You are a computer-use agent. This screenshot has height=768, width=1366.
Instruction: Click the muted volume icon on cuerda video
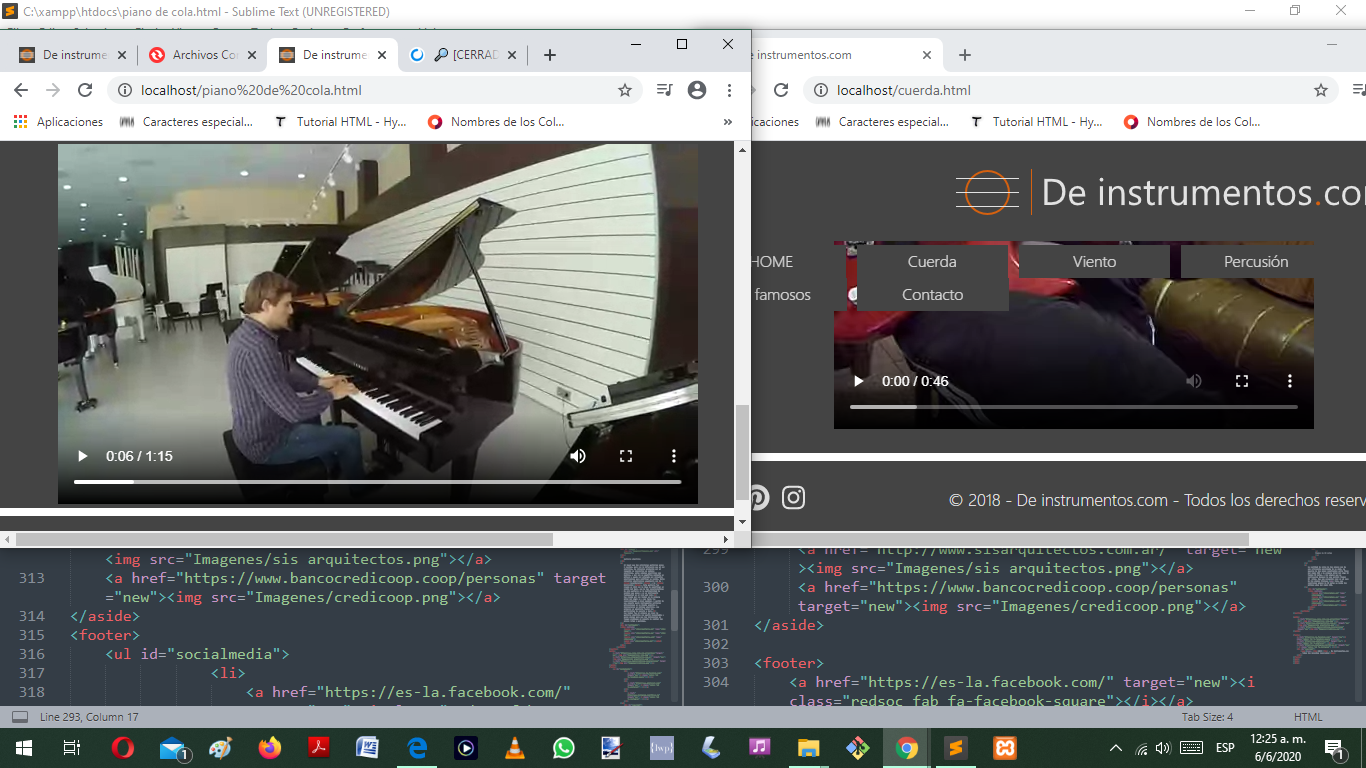coord(1194,381)
